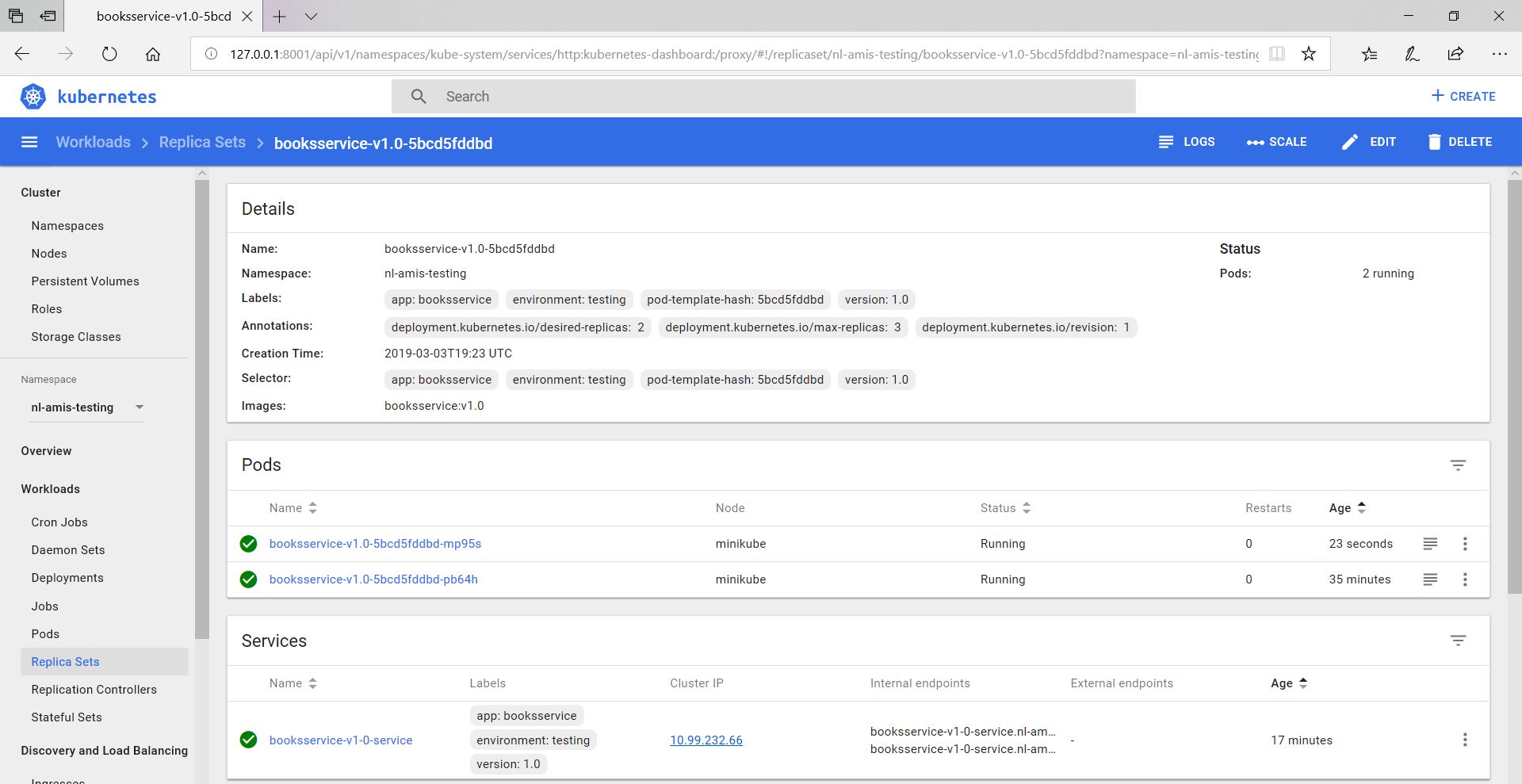Click the Kubernetes logo icon
This screenshot has height=784, width=1522.
(33, 97)
